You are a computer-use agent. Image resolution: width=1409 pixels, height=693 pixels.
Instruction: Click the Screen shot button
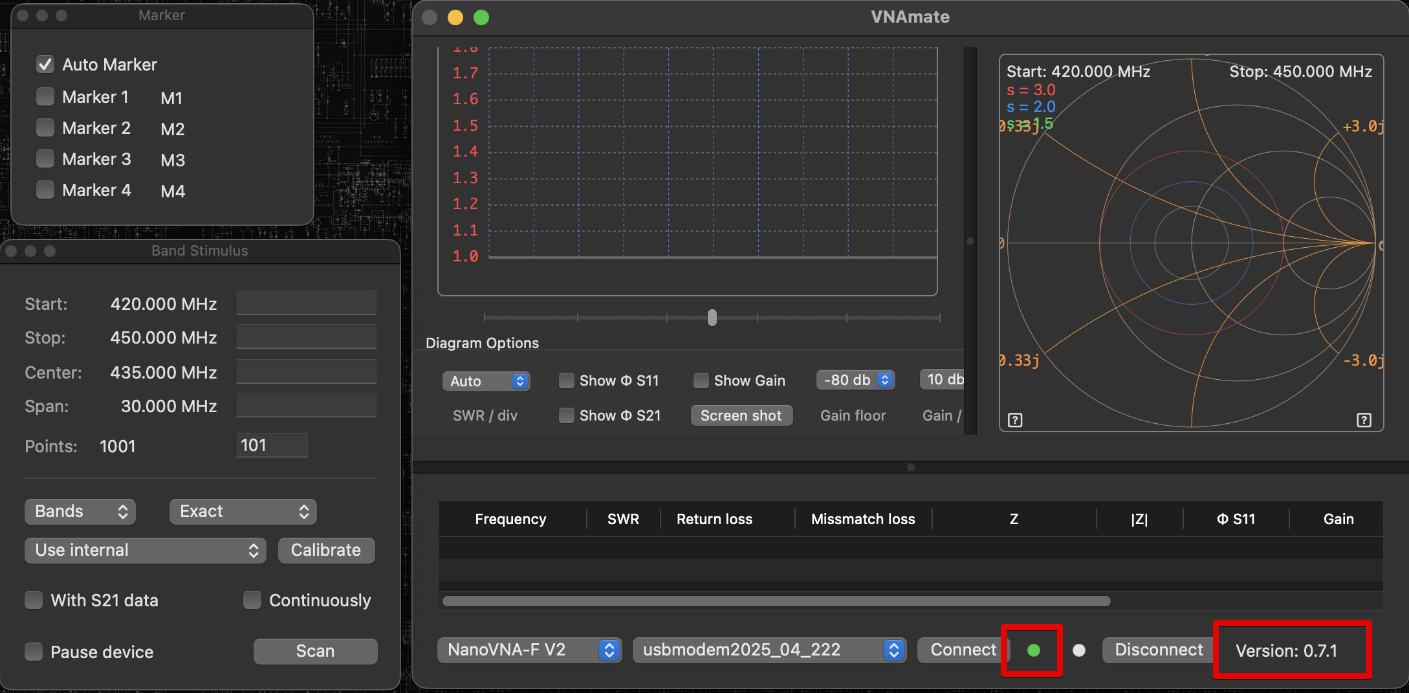pyautogui.click(x=741, y=415)
